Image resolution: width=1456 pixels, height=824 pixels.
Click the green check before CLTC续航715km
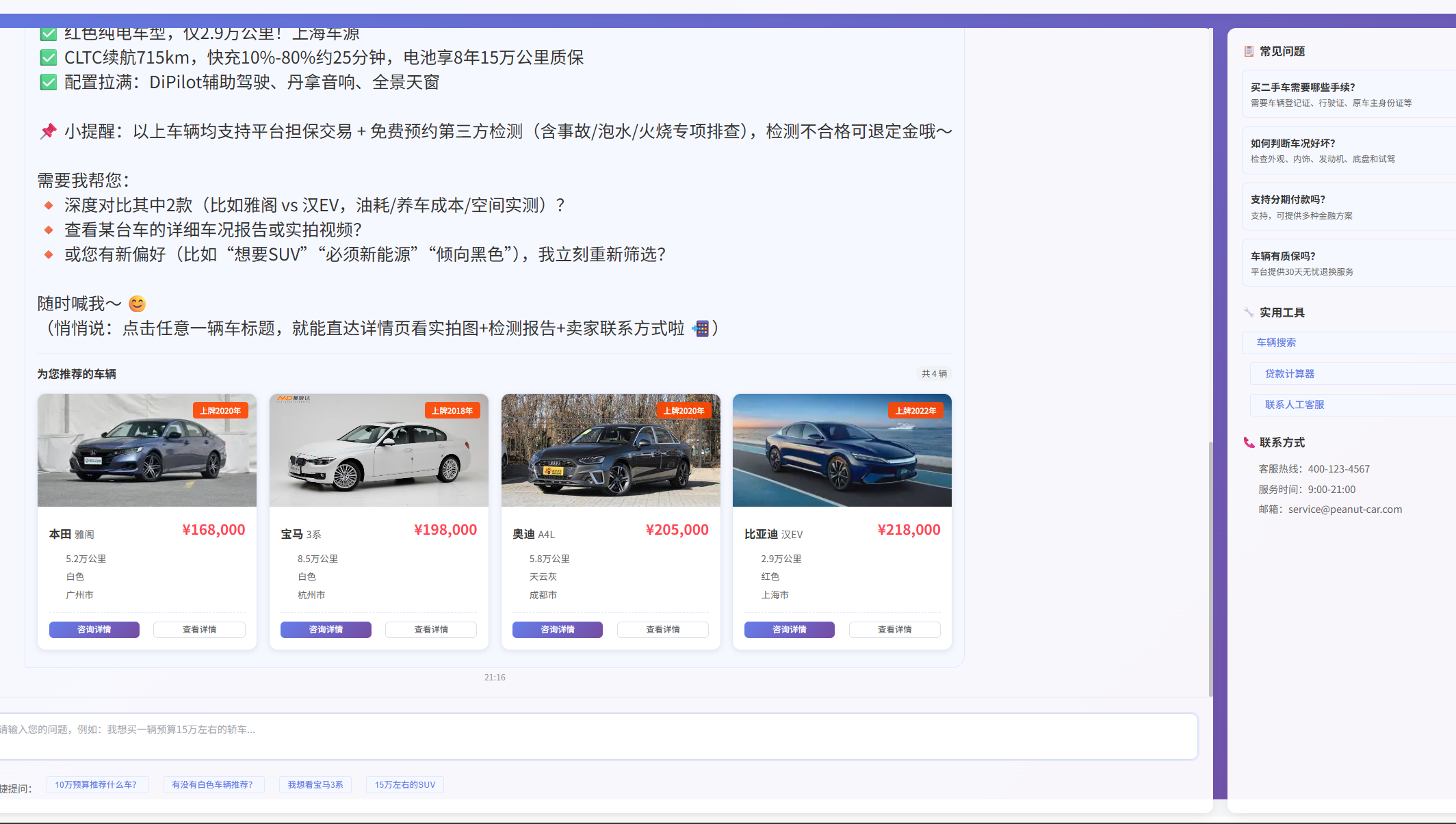click(48, 57)
